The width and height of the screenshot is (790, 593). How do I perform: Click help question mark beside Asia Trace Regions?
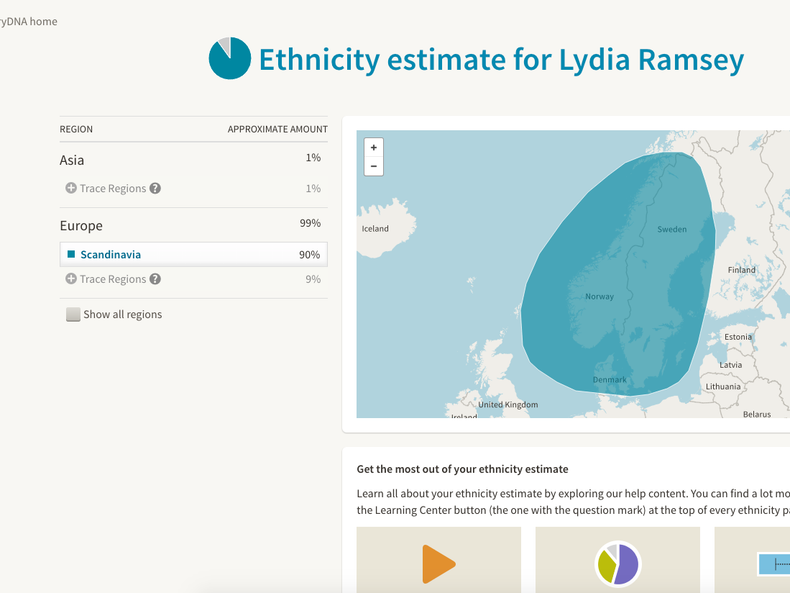(155, 188)
